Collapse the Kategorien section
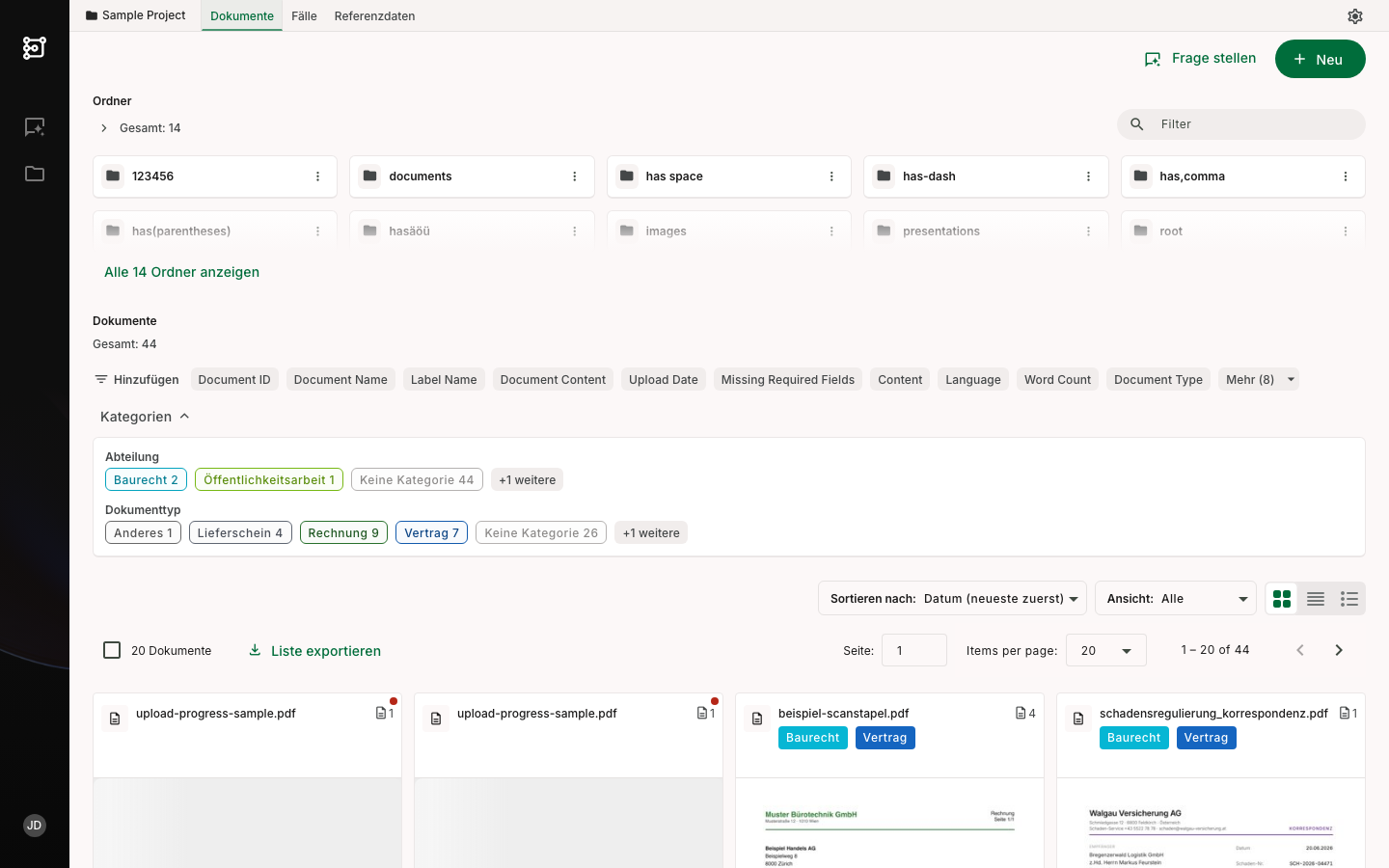 tap(145, 417)
